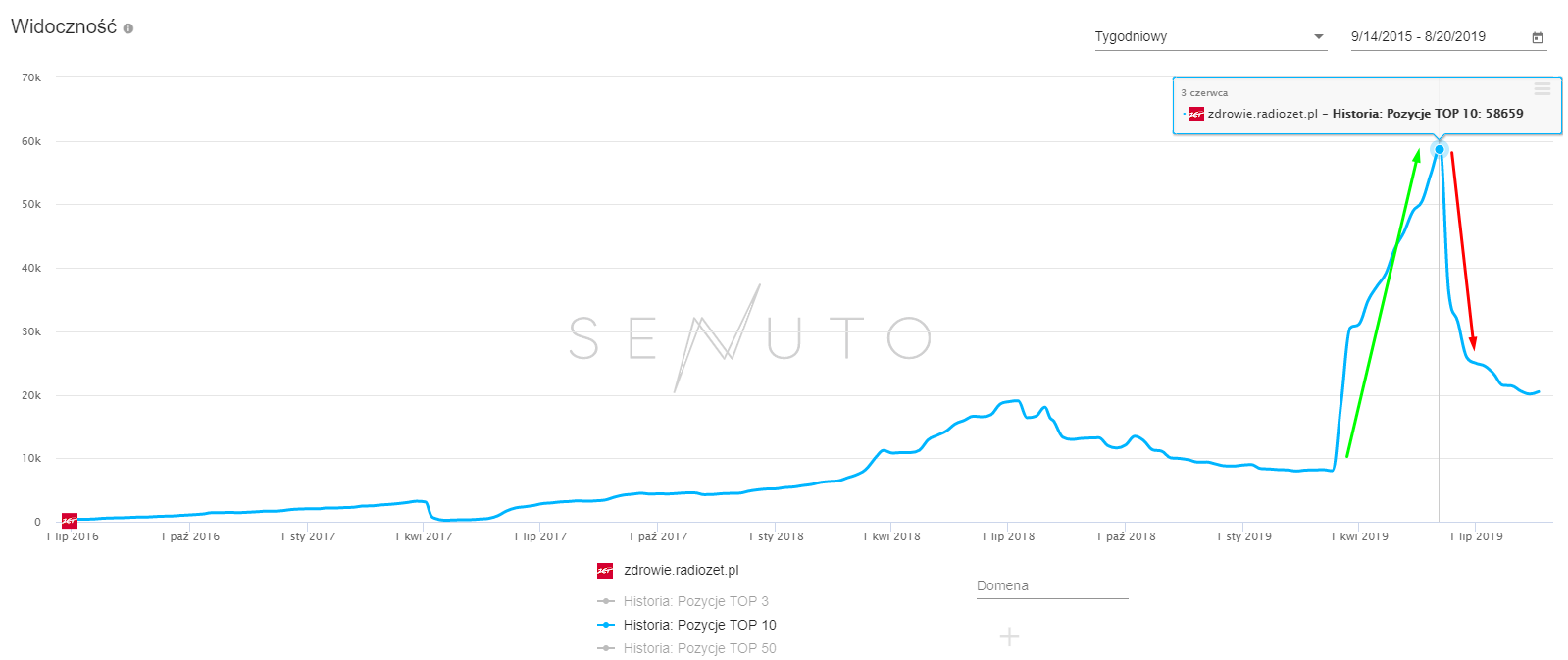Click the Radio ZET logo in tooltip

[x=1195, y=114]
